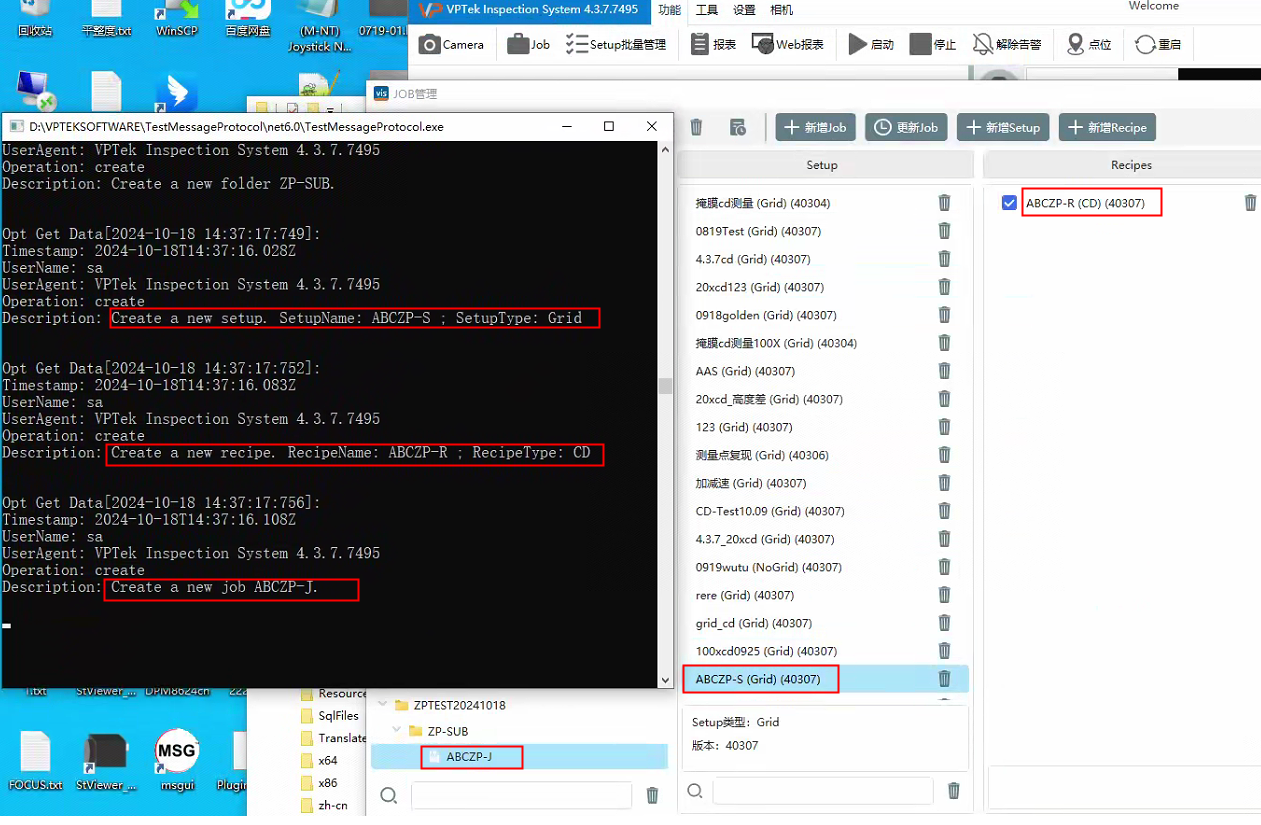Open the 百度网盘 desktop shortcut
The image size is (1261, 825).
248,20
